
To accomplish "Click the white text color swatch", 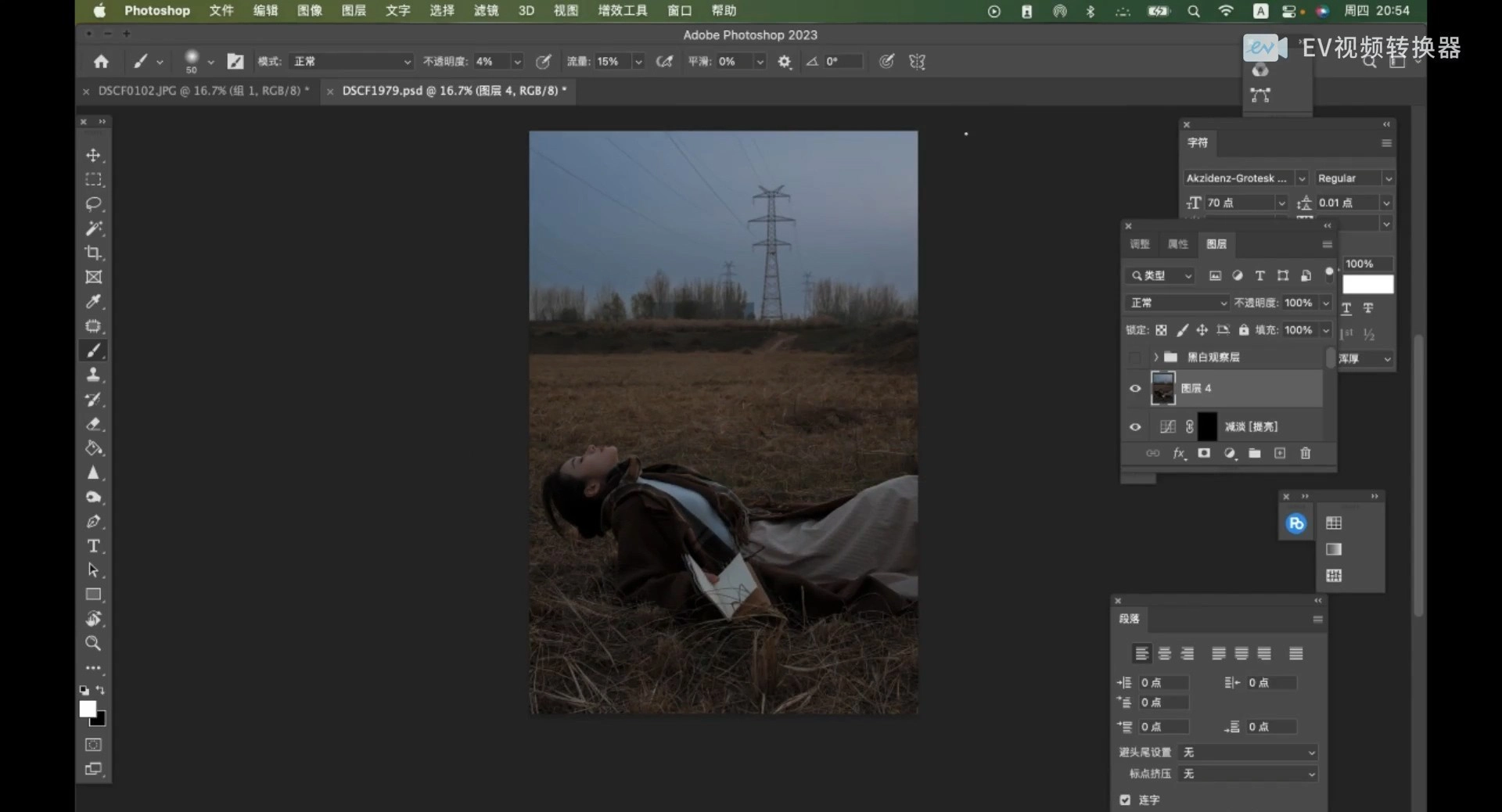I will [x=1367, y=284].
